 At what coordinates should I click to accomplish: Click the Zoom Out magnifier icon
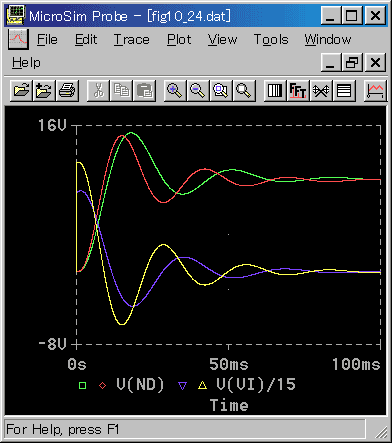[x=198, y=90]
